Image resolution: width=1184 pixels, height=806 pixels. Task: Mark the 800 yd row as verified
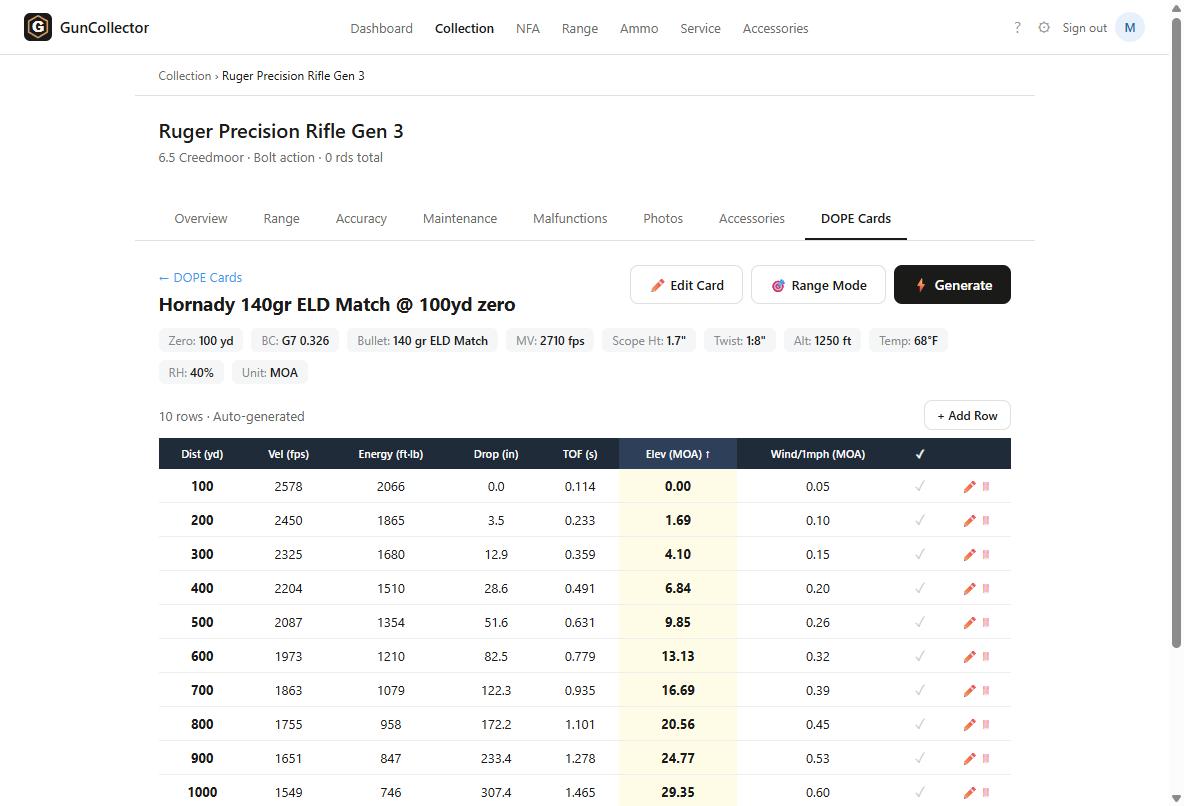(920, 724)
